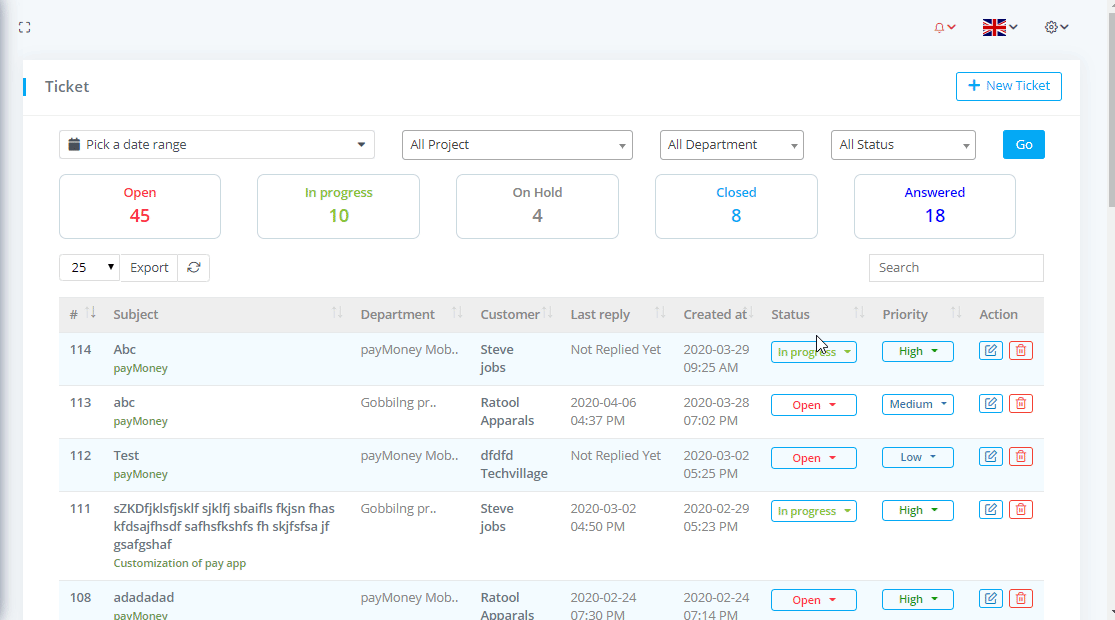Open the settings gear menu
This screenshot has width=1115, height=620.
pyautogui.click(x=1056, y=27)
